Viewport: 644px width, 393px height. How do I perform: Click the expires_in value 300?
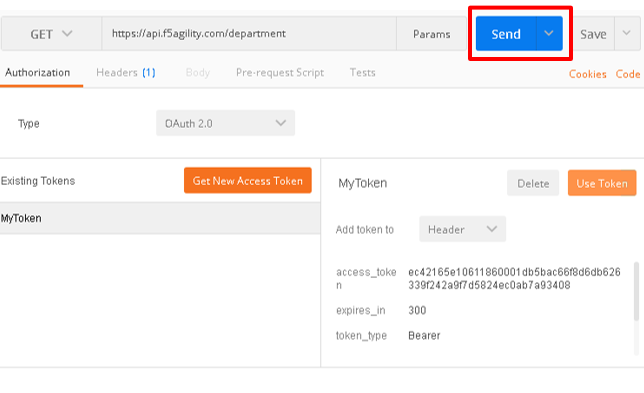coord(417,310)
